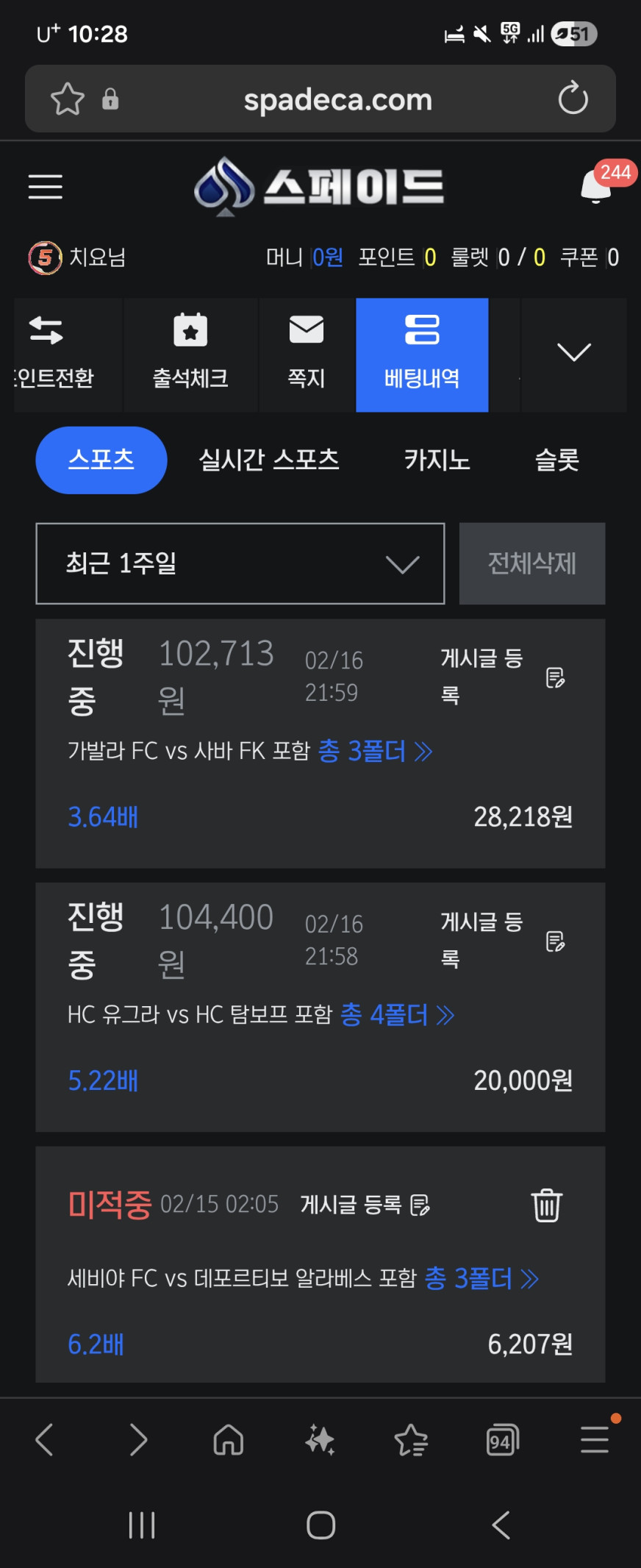Delete the 미적중 bet with the trash icon
641x1568 pixels.
(x=546, y=1205)
